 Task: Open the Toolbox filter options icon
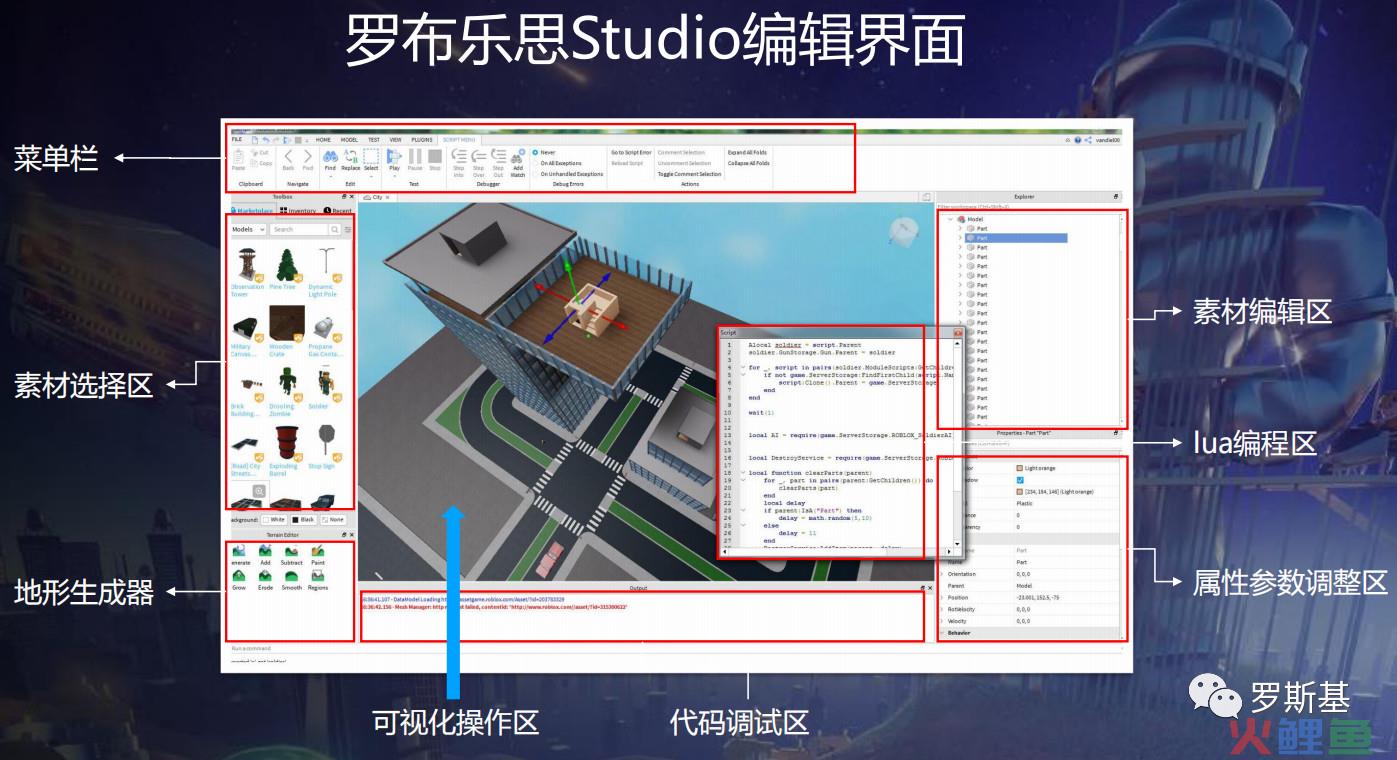point(348,229)
